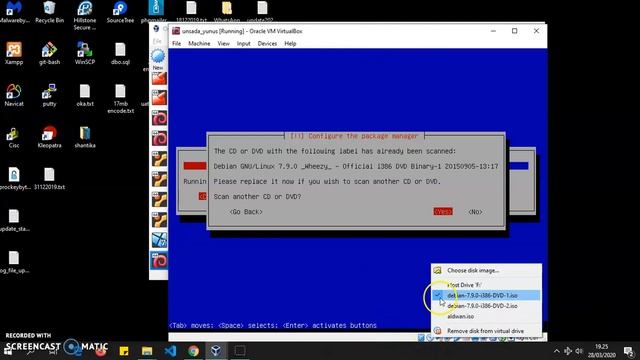Show hidden system tray icons
The image size is (640, 360).
pos(557,351)
